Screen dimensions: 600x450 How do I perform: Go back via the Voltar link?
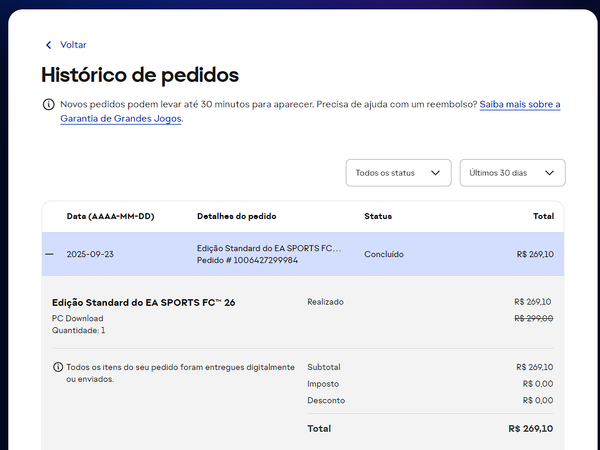coord(73,45)
